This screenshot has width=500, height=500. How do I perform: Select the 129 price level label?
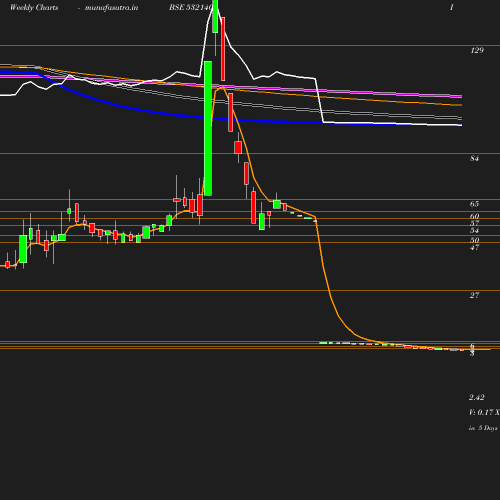click(477, 50)
